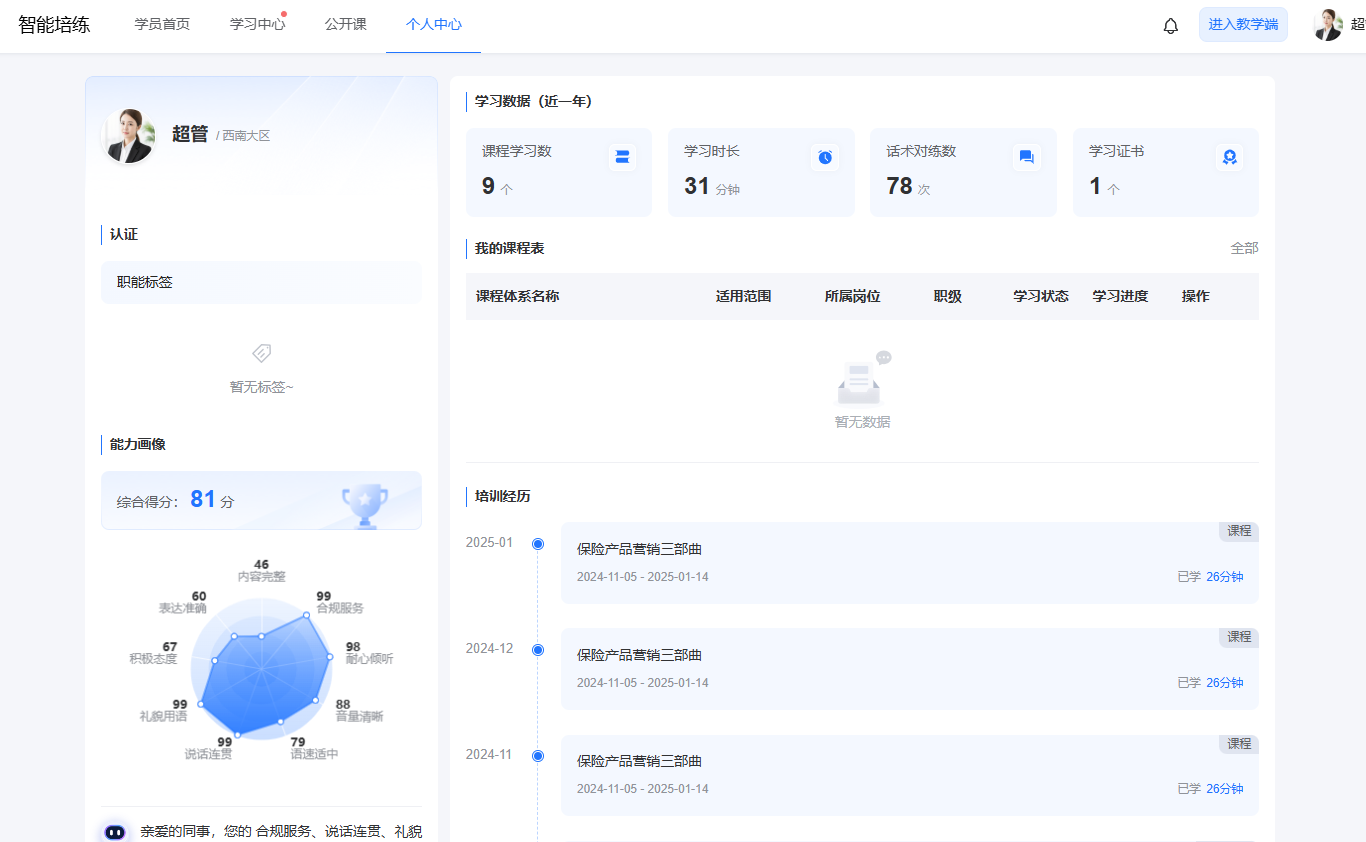Click the profile photo beside 超管
The image size is (1366, 842).
[129, 136]
